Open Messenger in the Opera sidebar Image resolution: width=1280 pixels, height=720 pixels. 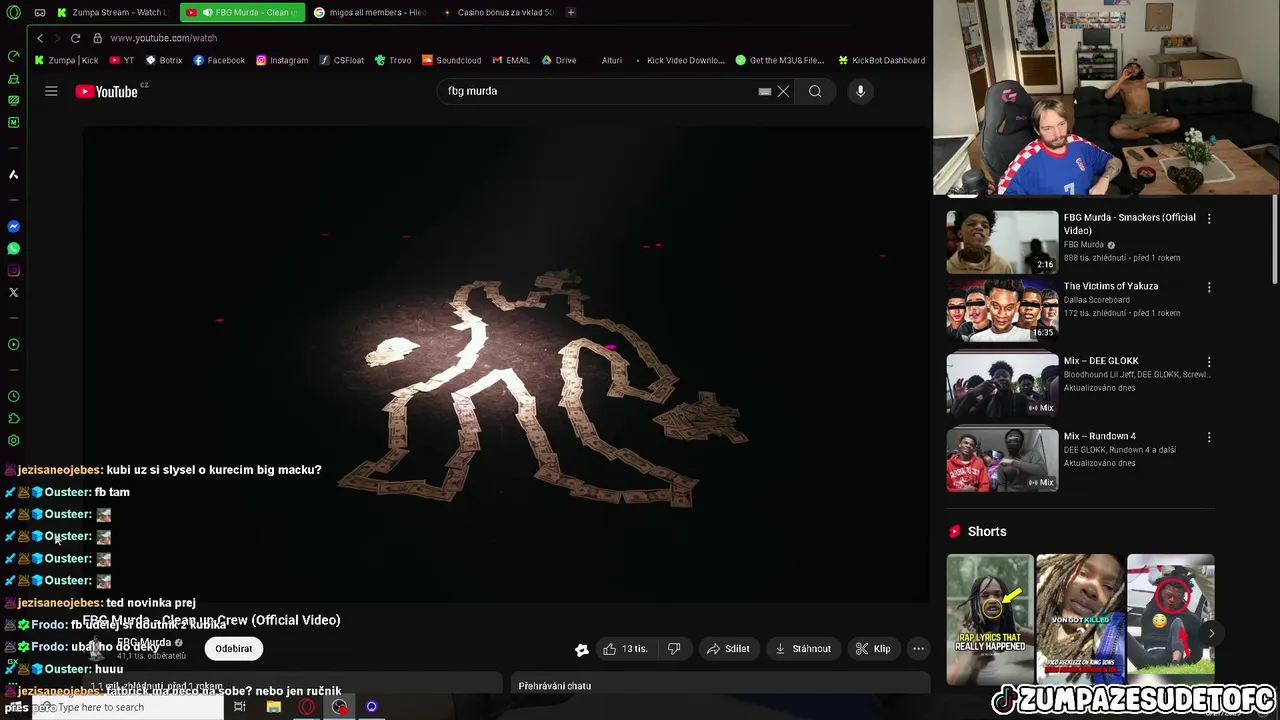click(13, 226)
